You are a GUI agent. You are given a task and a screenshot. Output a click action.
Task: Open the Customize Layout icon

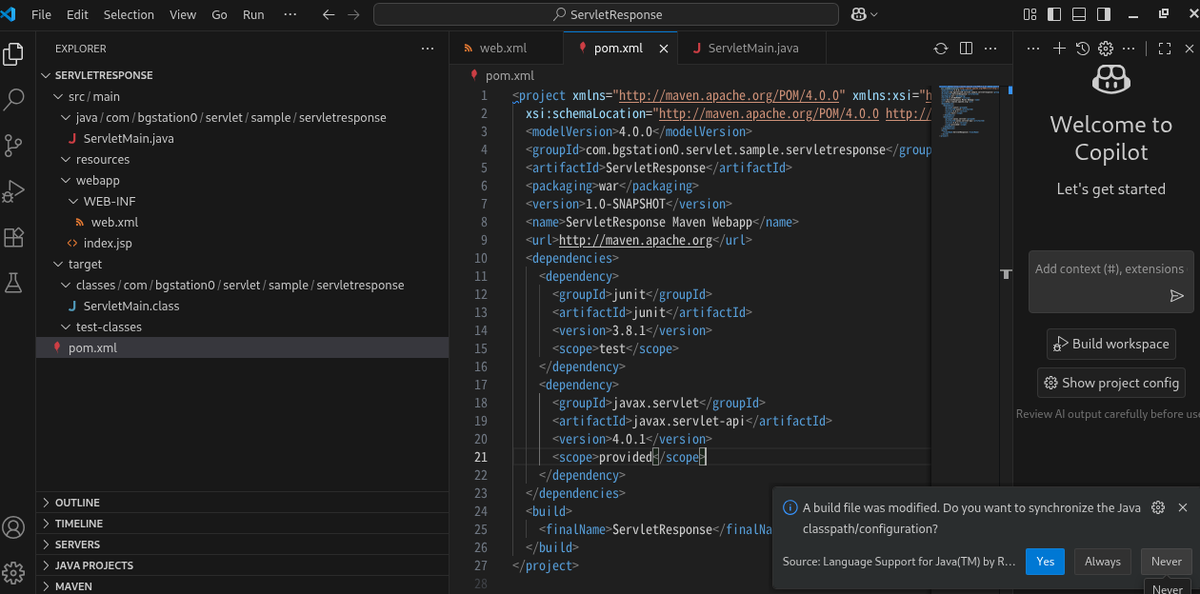coord(1030,15)
